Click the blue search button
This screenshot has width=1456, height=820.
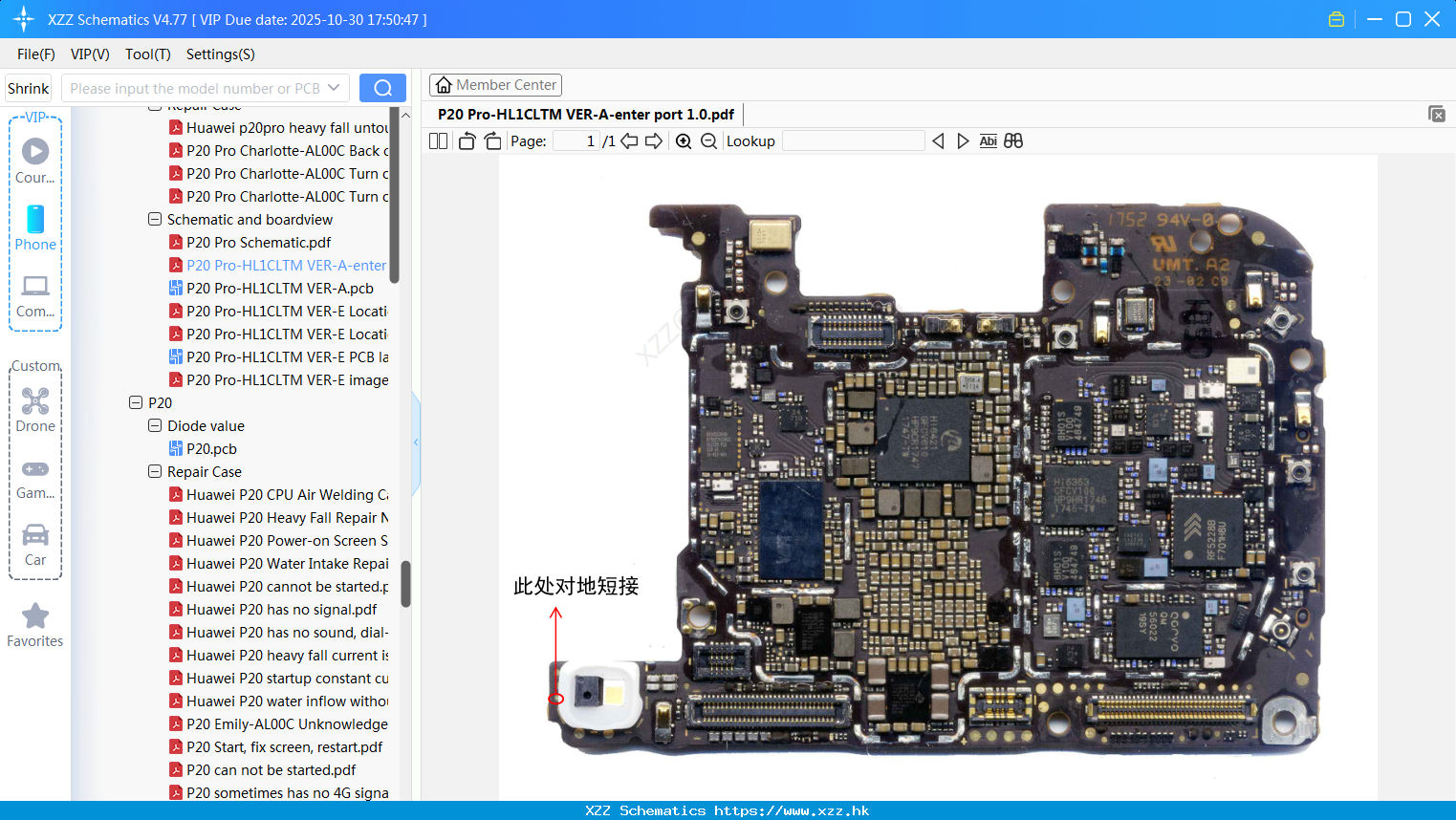click(382, 88)
